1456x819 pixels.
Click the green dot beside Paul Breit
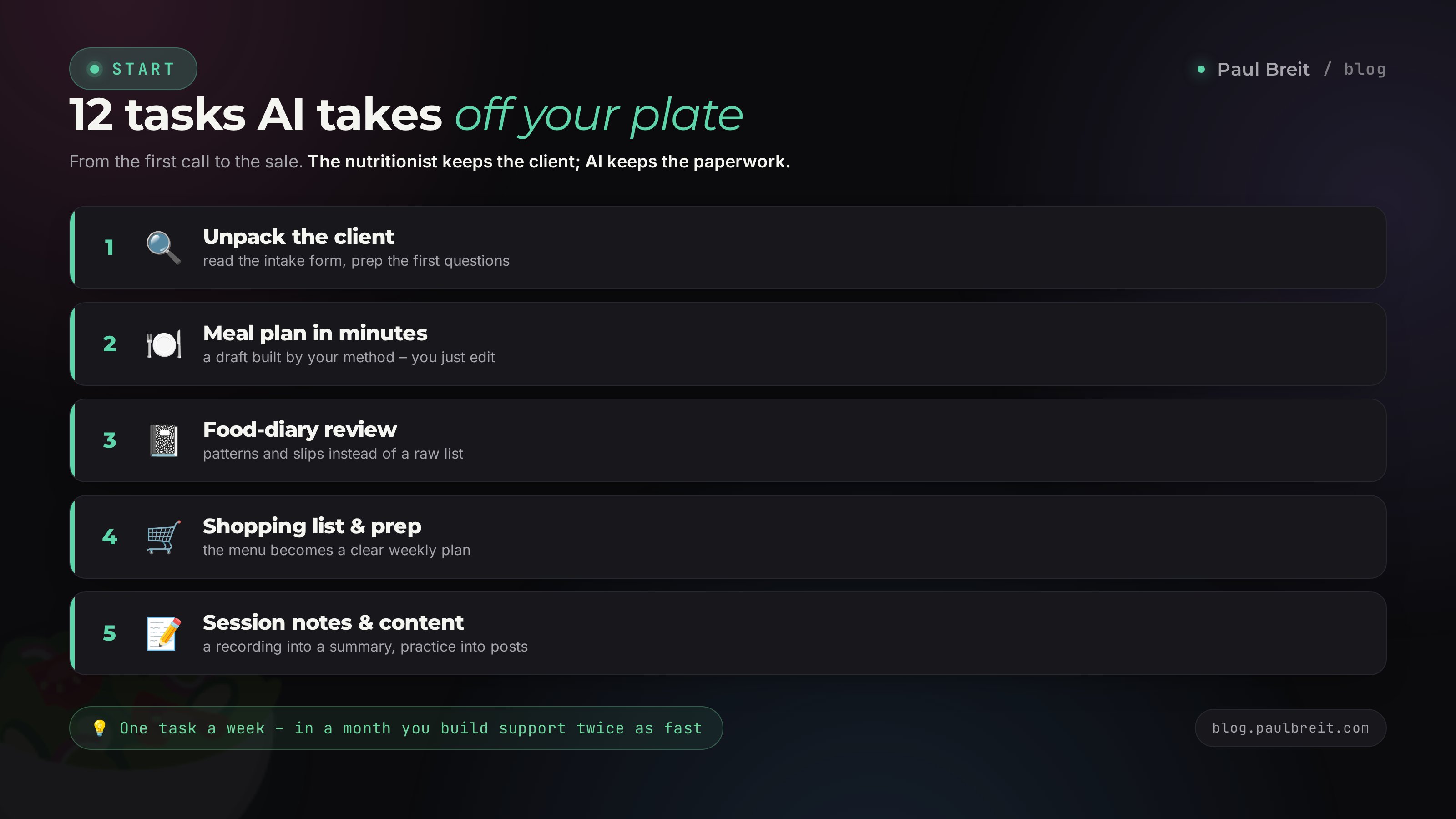click(x=1201, y=69)
